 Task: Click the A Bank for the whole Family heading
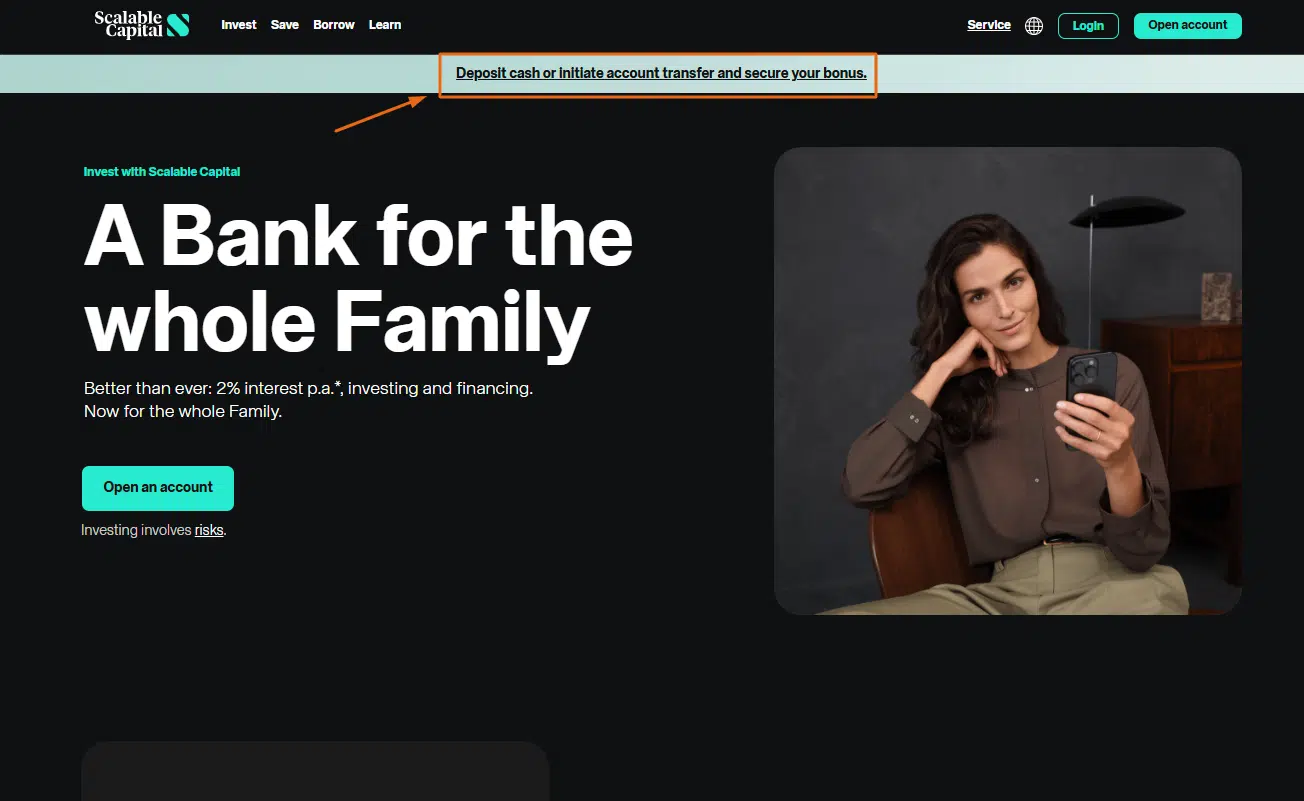[x=358, y=281]
